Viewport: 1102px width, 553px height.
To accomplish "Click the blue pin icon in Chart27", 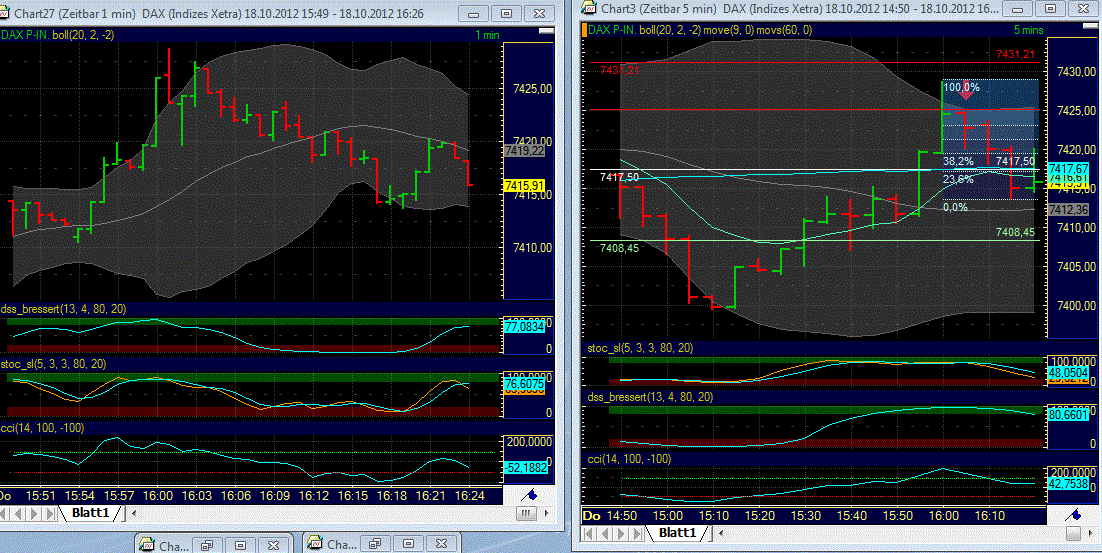I will click(x=531, y=495).
